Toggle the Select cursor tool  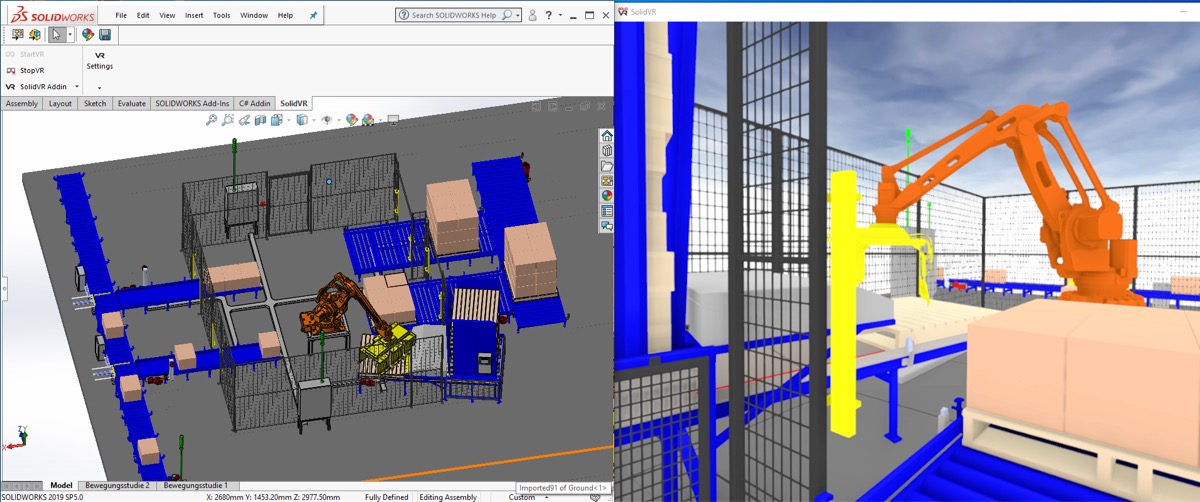coord(57,35)
